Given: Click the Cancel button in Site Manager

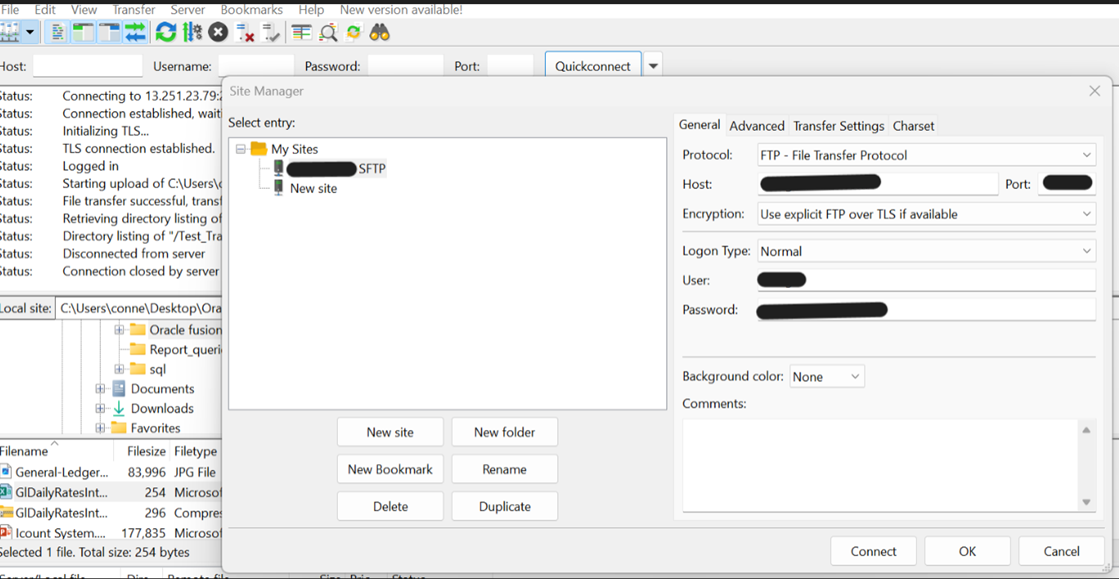Looking at the screenshot, I should point(1061,551).
